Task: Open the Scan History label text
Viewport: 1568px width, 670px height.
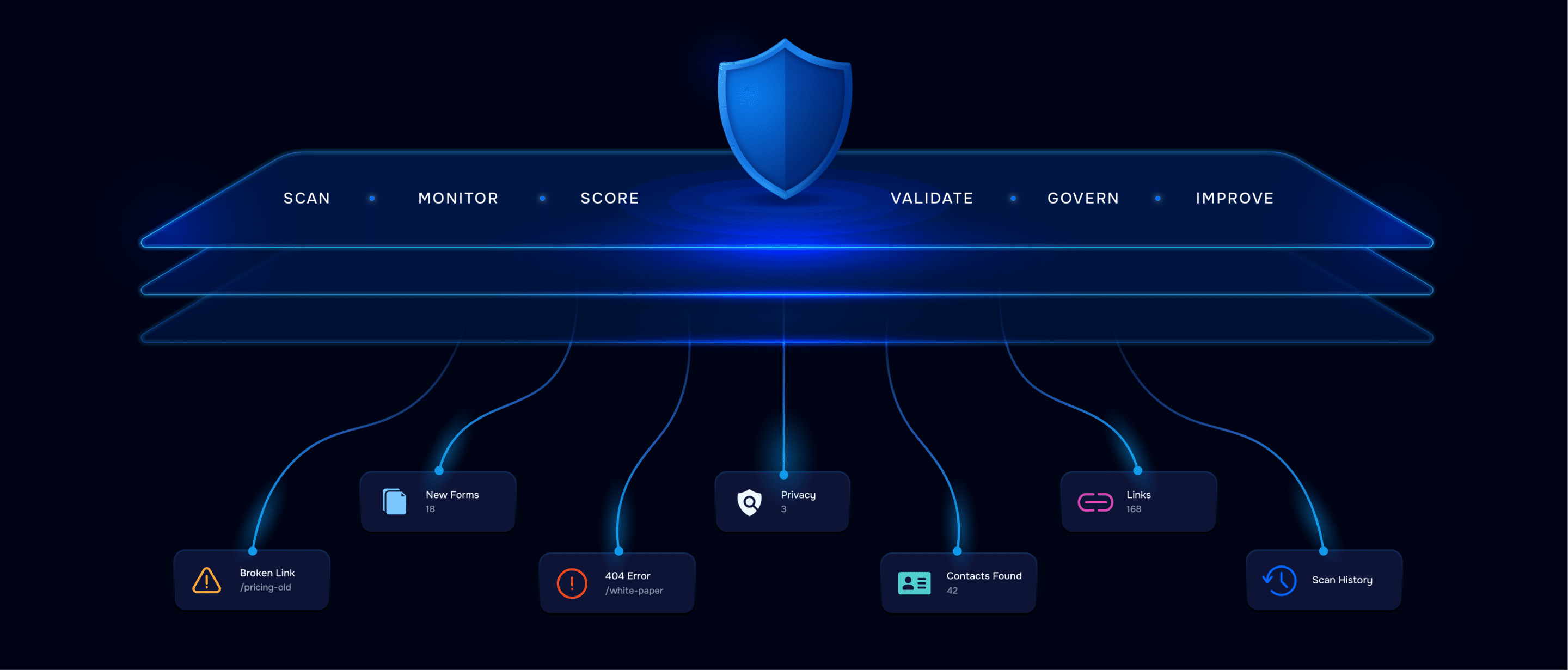Action: tap(1342, 580)
